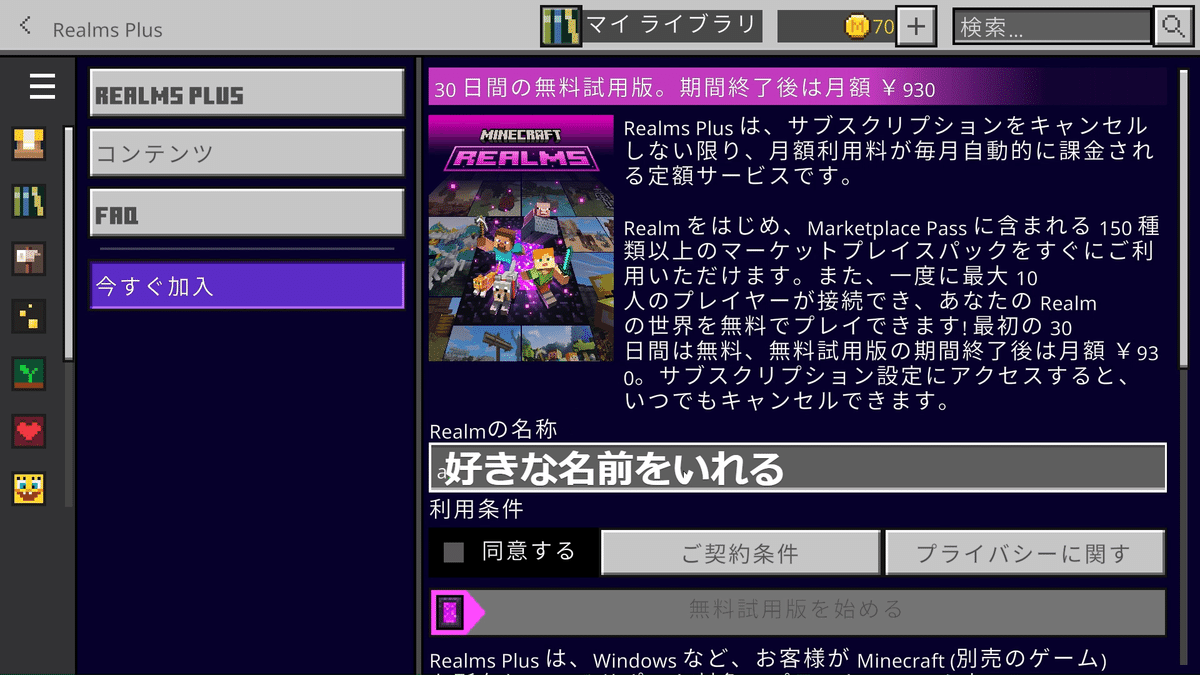Open the ご契約条件 terms button
Image resolution: width=1200 pixels, height=675 pixels.
(740, 553)
